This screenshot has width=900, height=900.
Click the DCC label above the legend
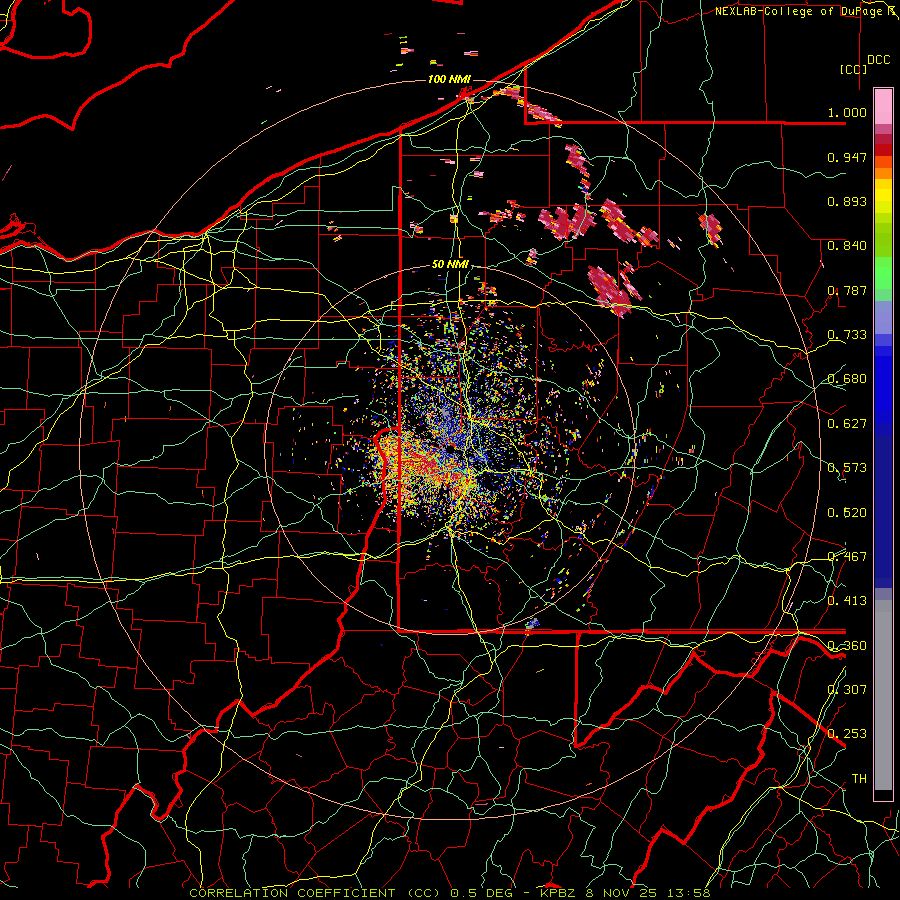pyautogui.click(x=878, y=60)
